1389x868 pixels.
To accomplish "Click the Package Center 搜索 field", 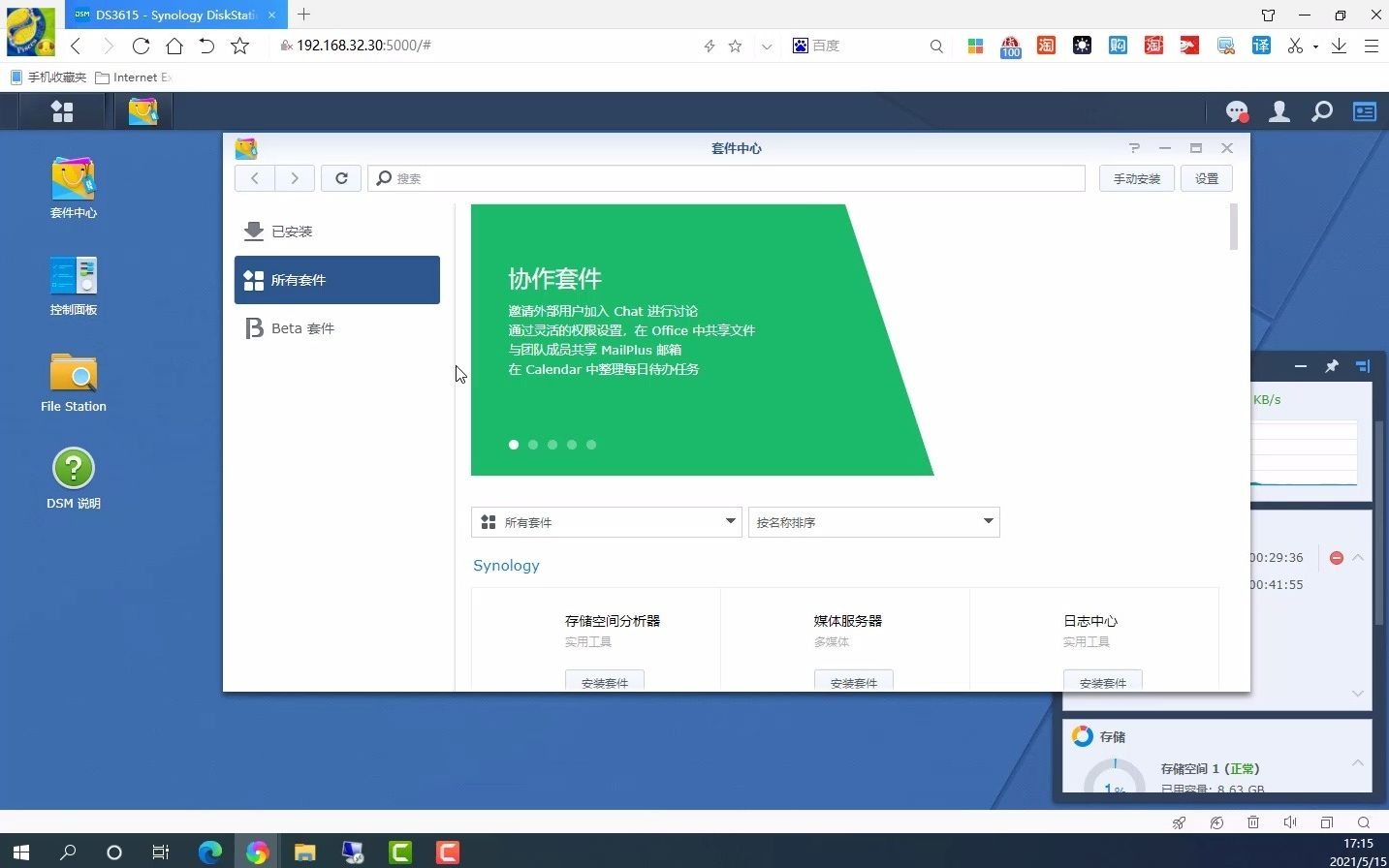I will [726, 178].
